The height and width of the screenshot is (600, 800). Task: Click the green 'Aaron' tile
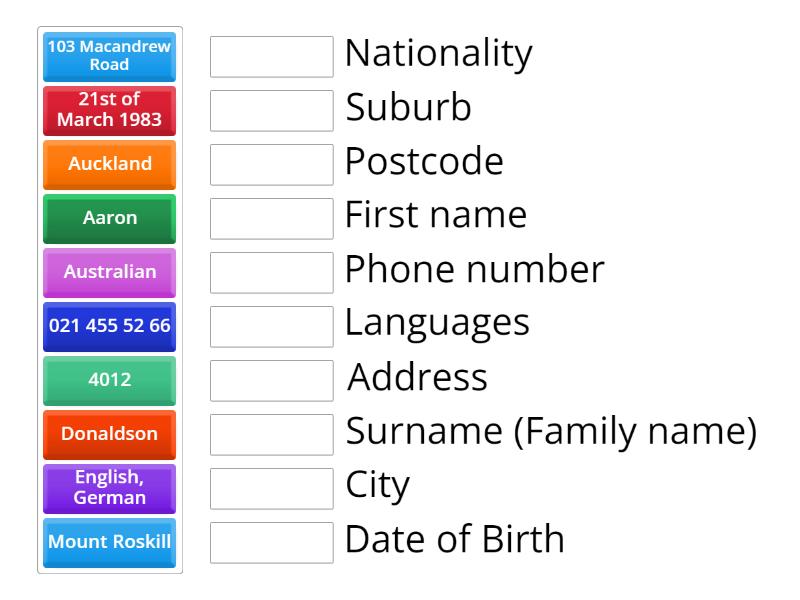pyautogui.click(x=109, y=218)
